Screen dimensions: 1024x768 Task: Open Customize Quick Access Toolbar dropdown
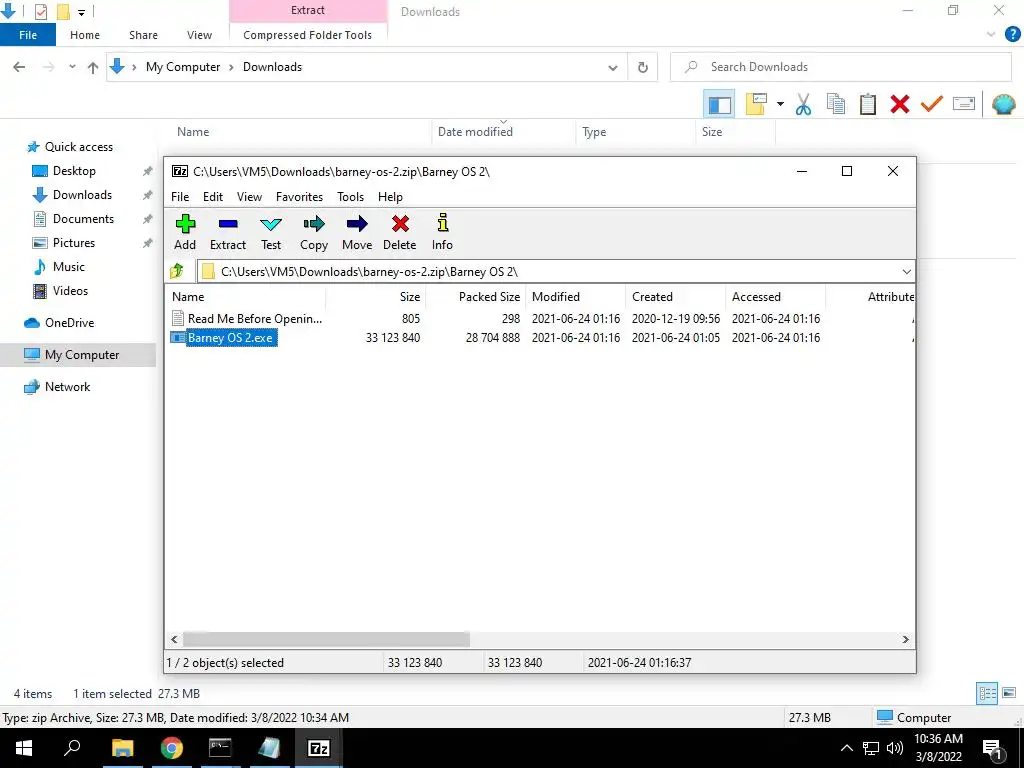tap(82, 12)
